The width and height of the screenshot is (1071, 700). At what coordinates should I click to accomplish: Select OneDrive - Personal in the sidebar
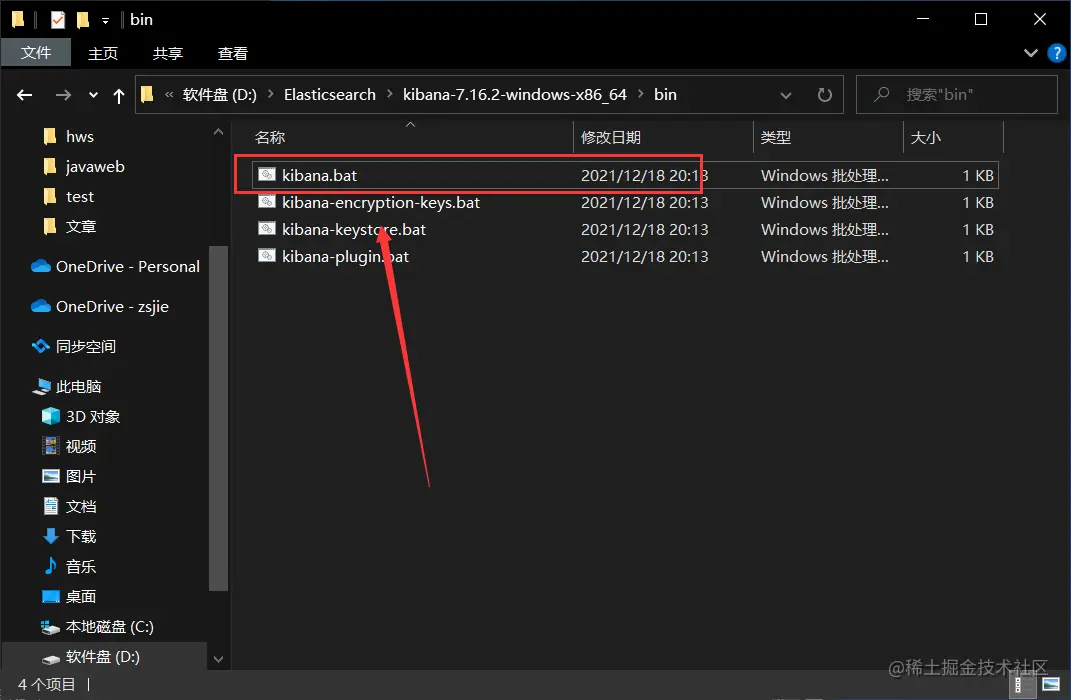click(x=115, y=266)
